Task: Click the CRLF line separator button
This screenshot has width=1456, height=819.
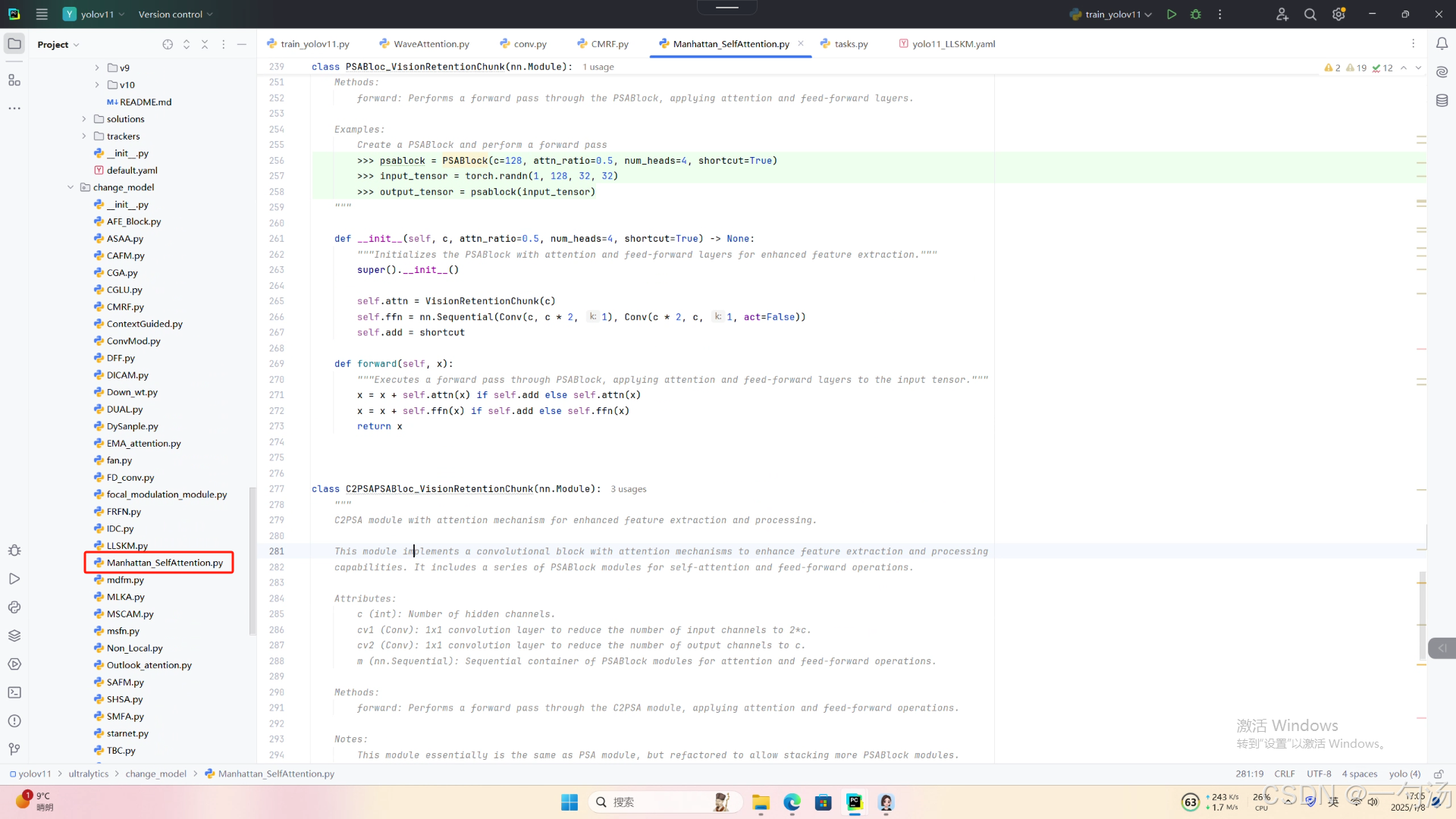Action: (1285, 774)
